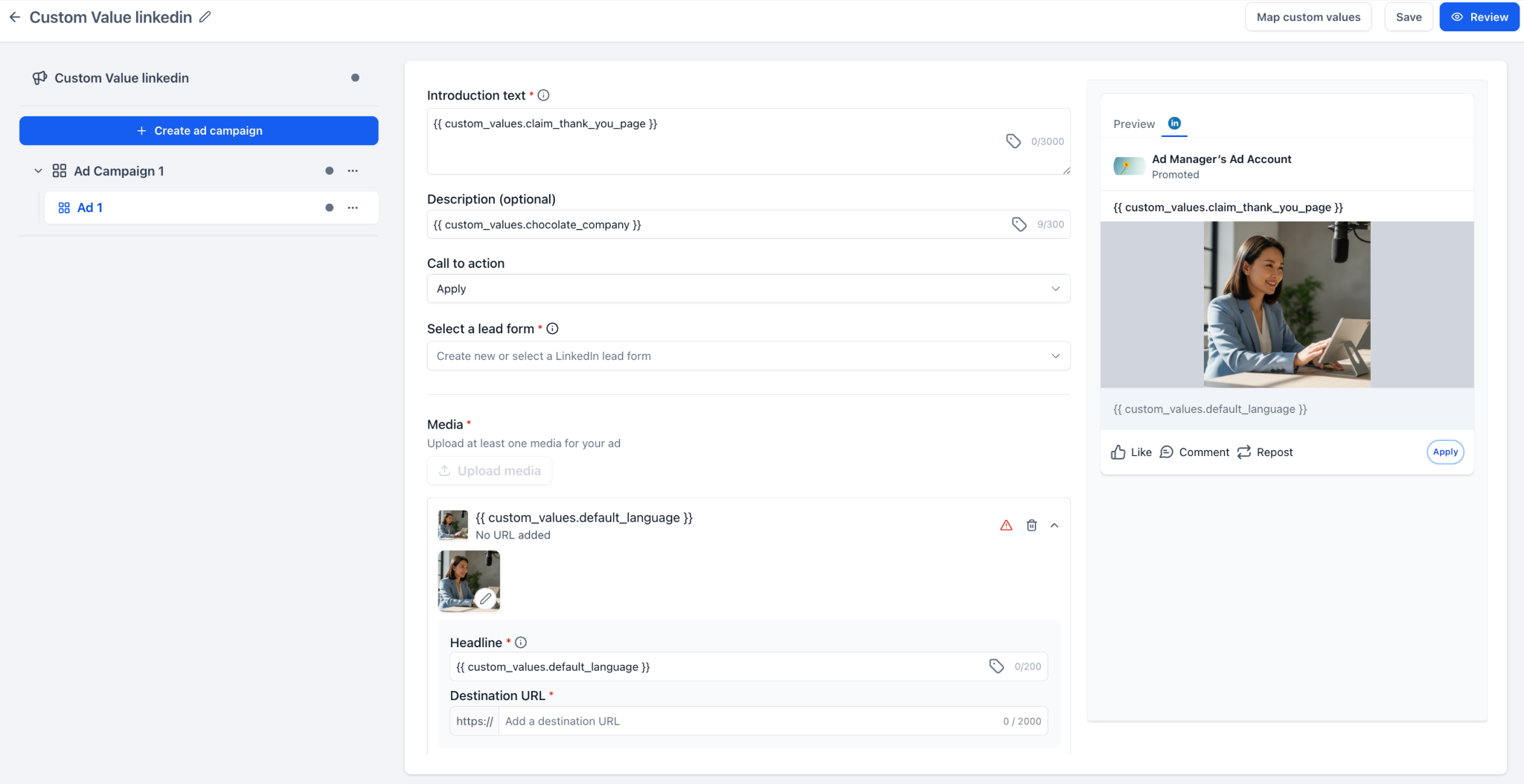Edit the uploaded media thumbnail via the pencil overlay
1524x784 pixels.
tap(485, 598)
